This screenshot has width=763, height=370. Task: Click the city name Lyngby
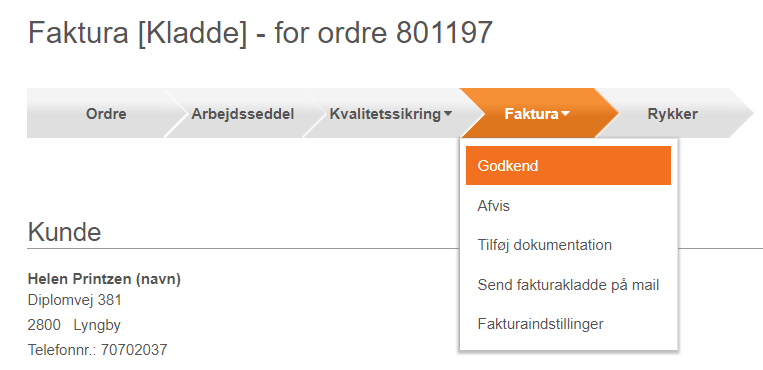(x=97, y=325)
